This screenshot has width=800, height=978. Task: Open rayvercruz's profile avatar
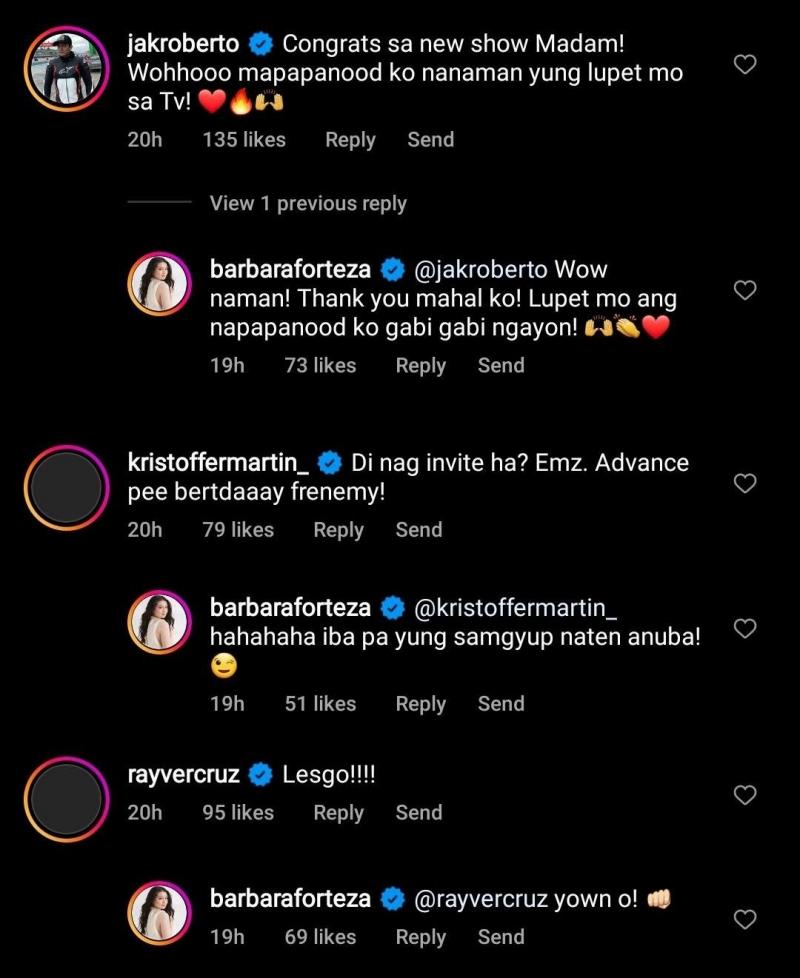pos(65,798)
